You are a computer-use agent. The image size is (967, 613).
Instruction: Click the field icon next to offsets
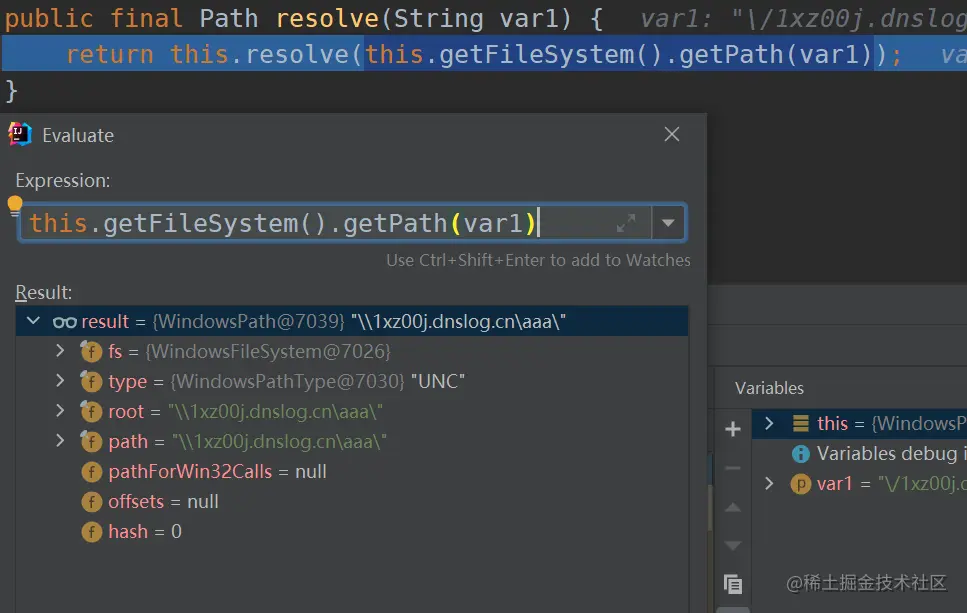click(91, 501)
